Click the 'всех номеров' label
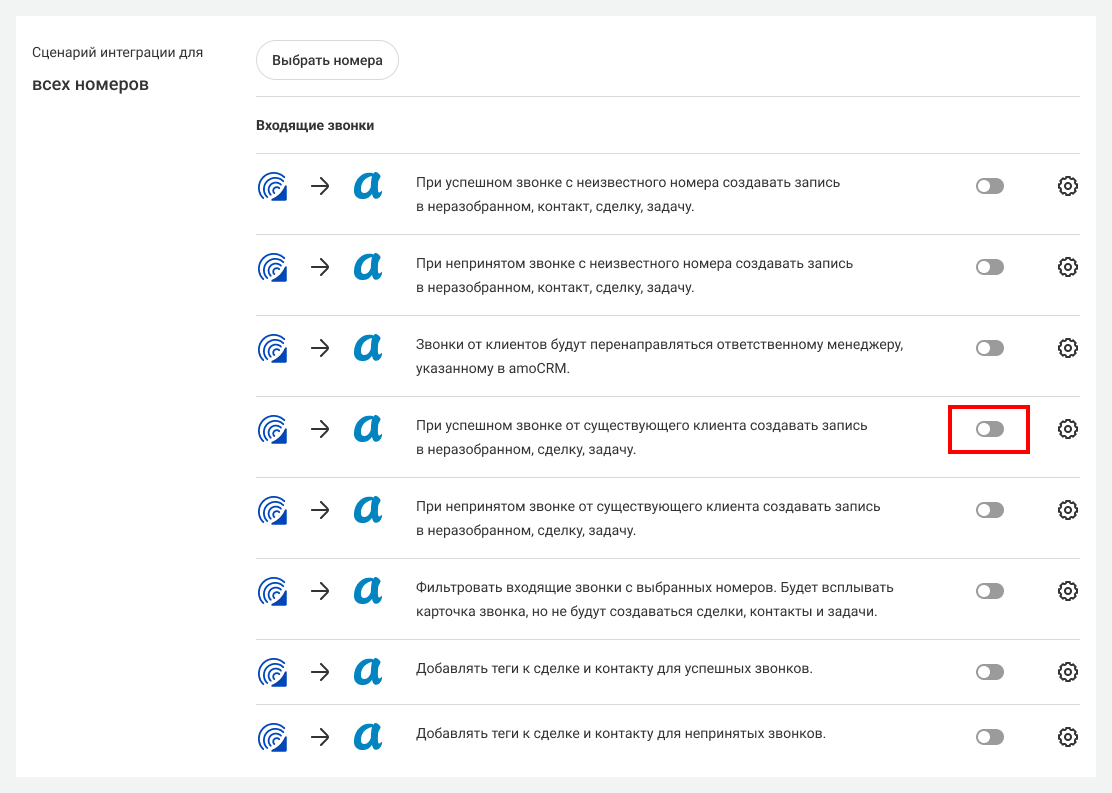The image size is (1112, 793). [x=90, y=84]
